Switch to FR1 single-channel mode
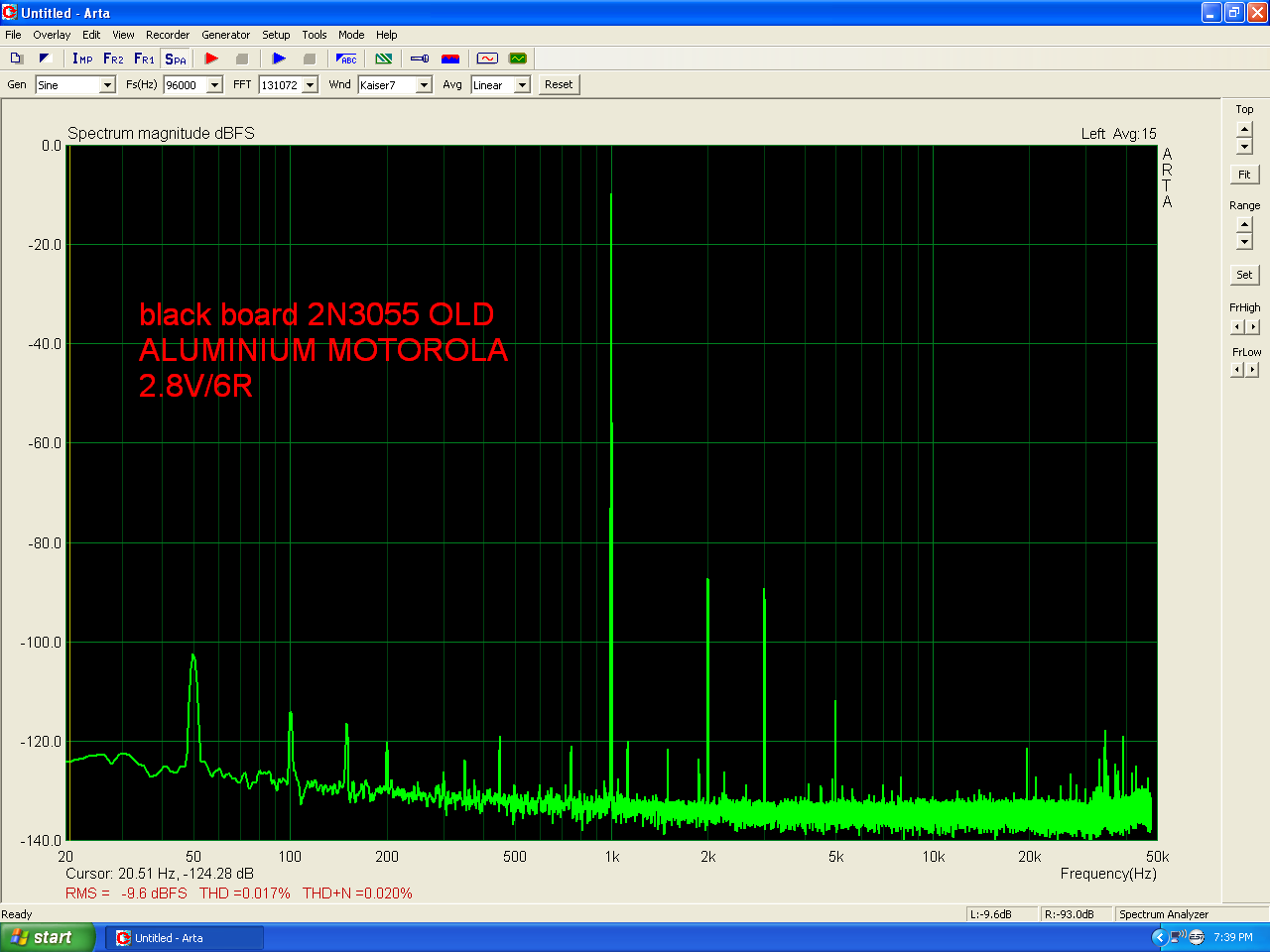1270x952 pixels. tap(144, 59)
